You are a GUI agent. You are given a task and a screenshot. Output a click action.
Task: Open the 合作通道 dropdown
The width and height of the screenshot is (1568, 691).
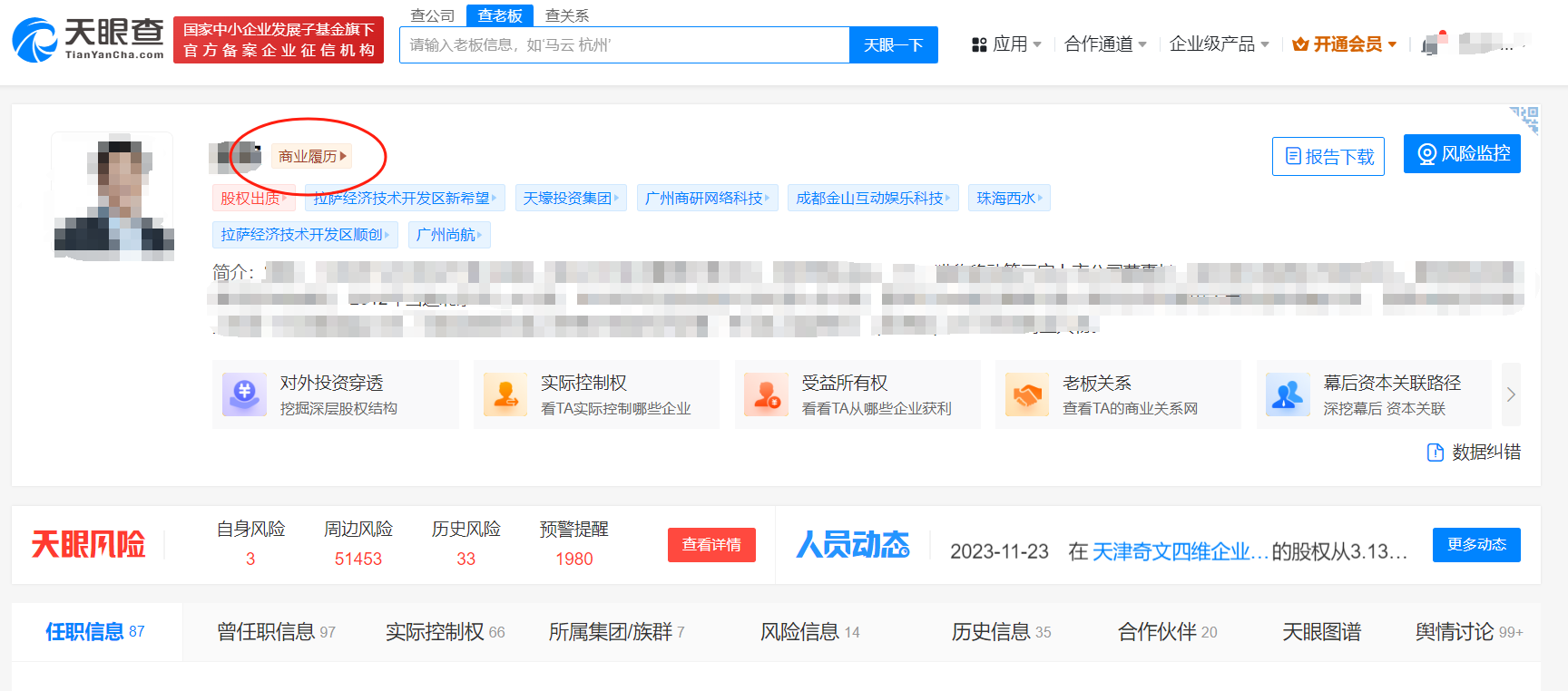[1105, 44]
